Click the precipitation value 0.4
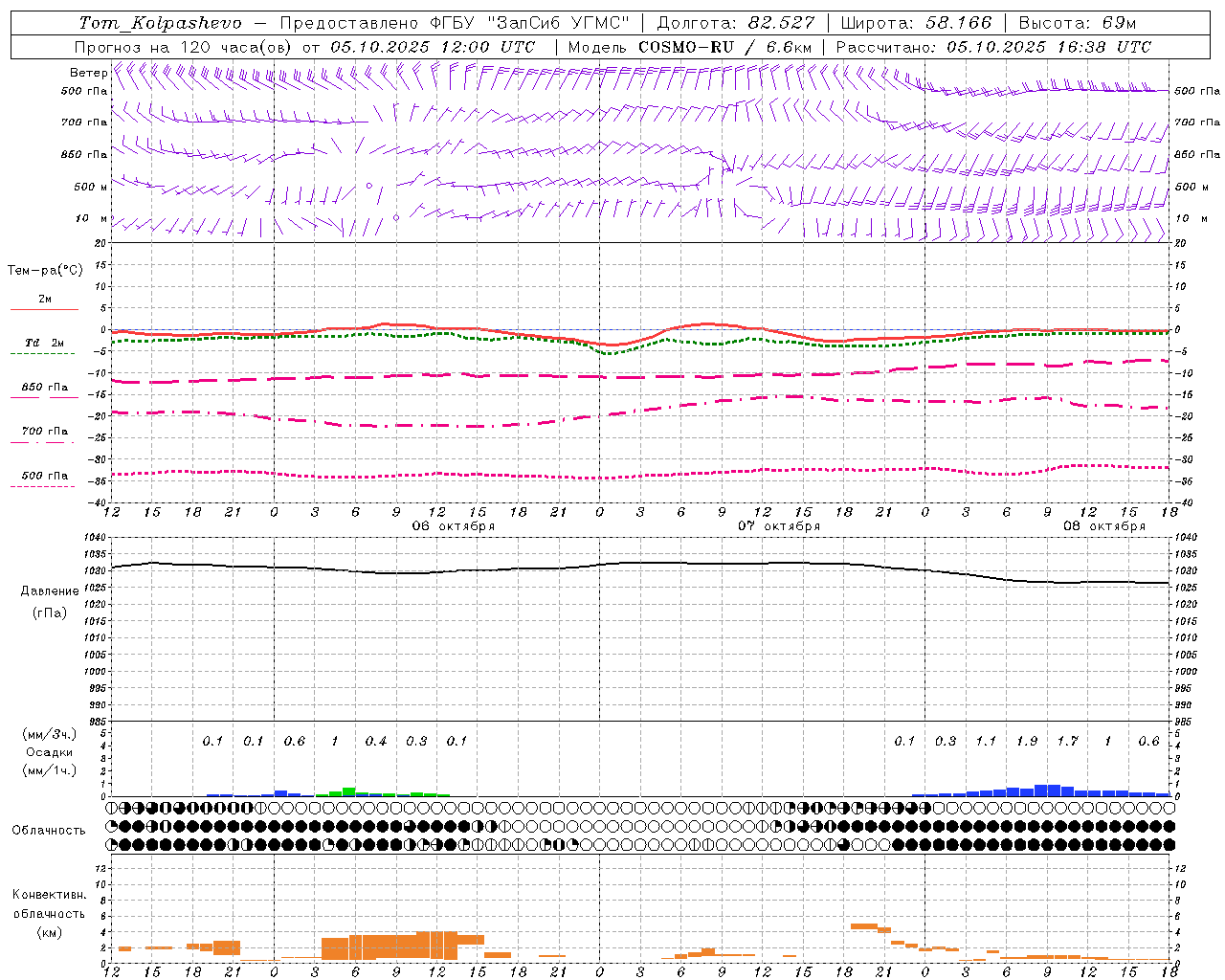Image resolution: width=1225 pixels, height=980 pixels. tap(376, 742)
